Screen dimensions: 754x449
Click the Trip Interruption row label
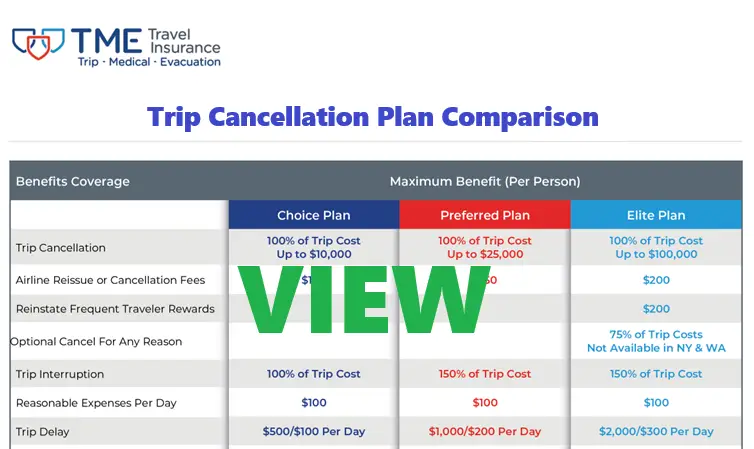60,375
